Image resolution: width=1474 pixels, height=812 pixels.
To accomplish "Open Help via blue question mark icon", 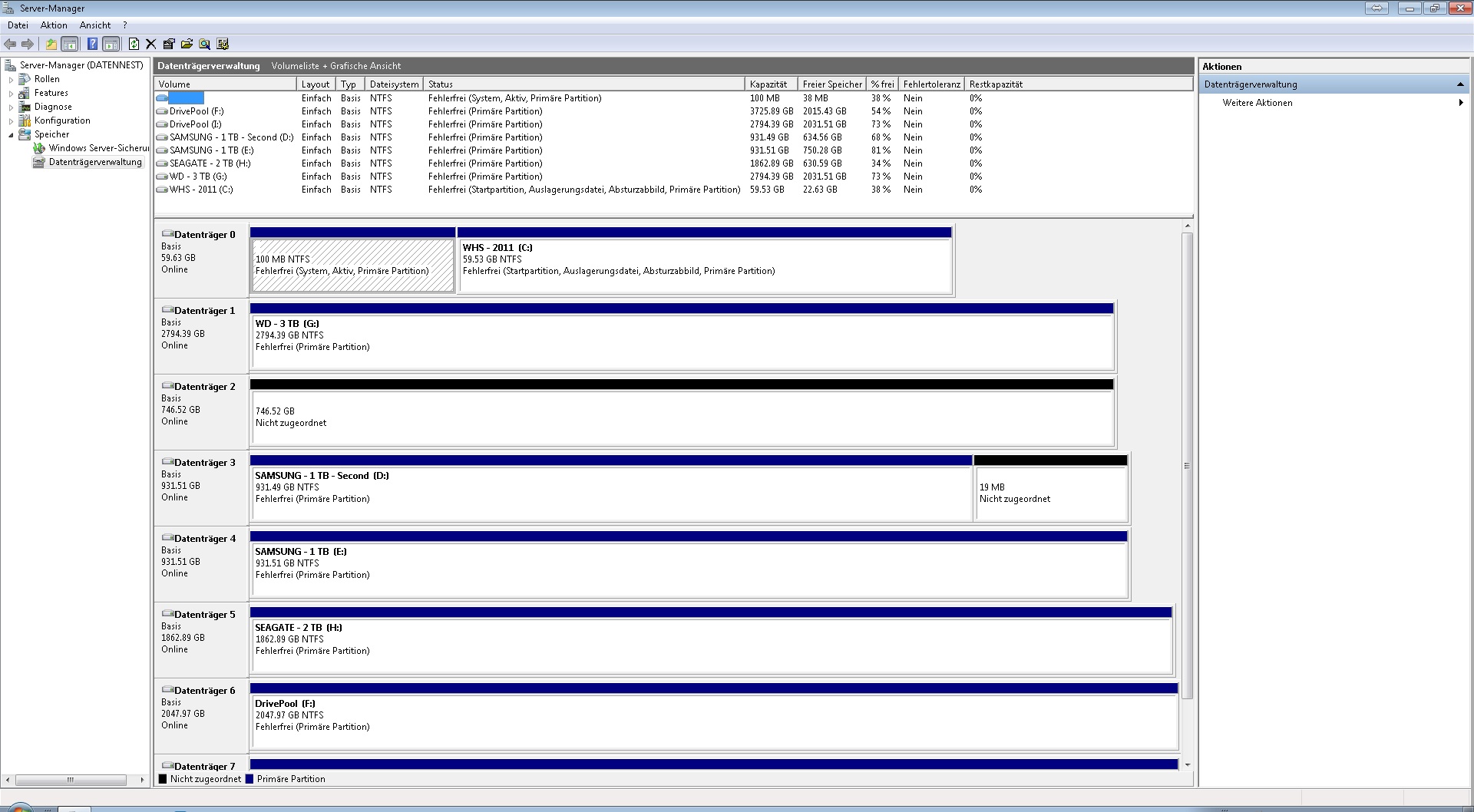I will (x=92, y=44).
